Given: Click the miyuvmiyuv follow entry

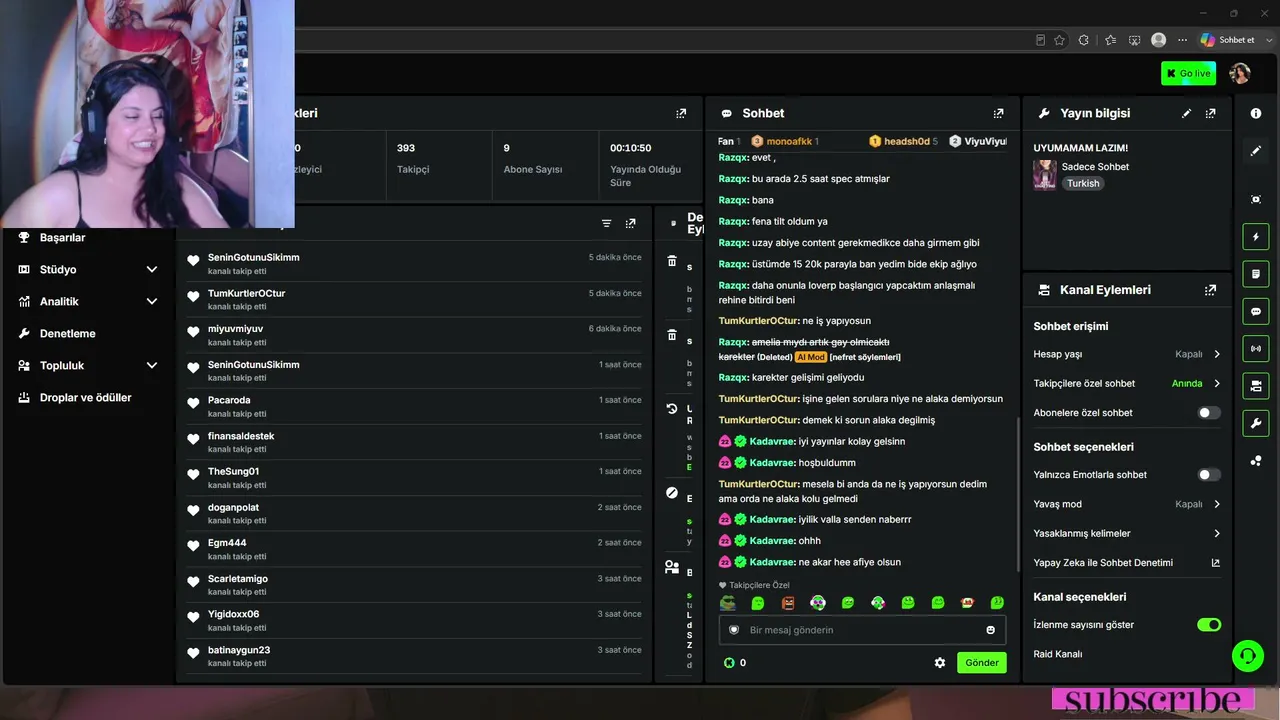Looking at the screenshot, I should (x=414, y=335).
